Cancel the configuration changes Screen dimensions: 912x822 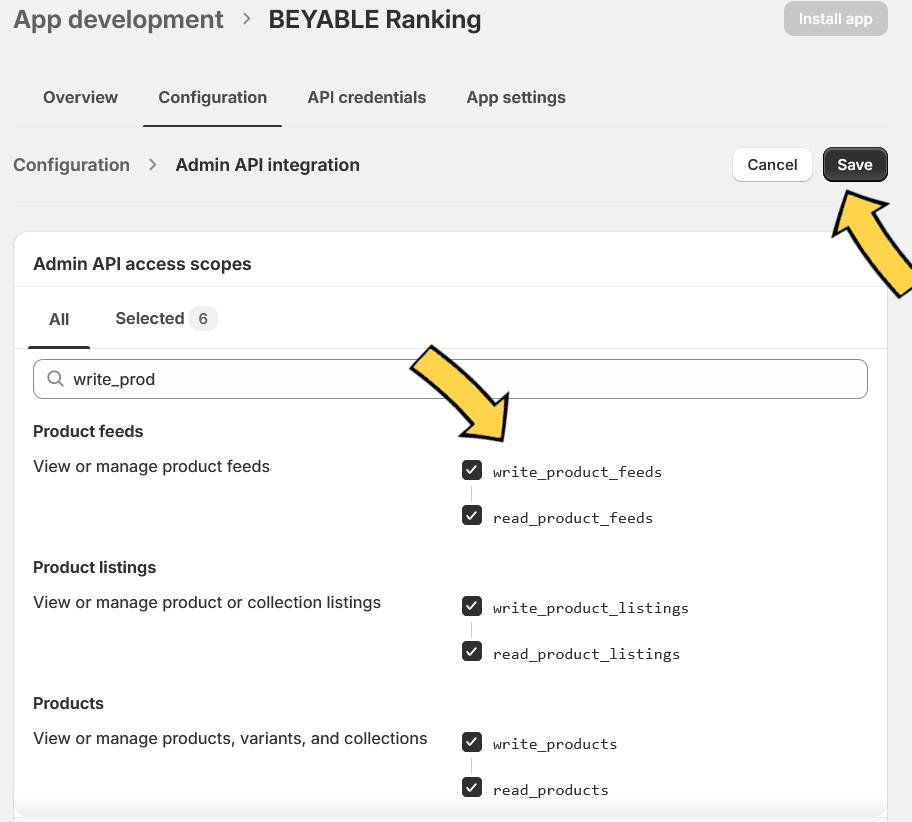772,165
